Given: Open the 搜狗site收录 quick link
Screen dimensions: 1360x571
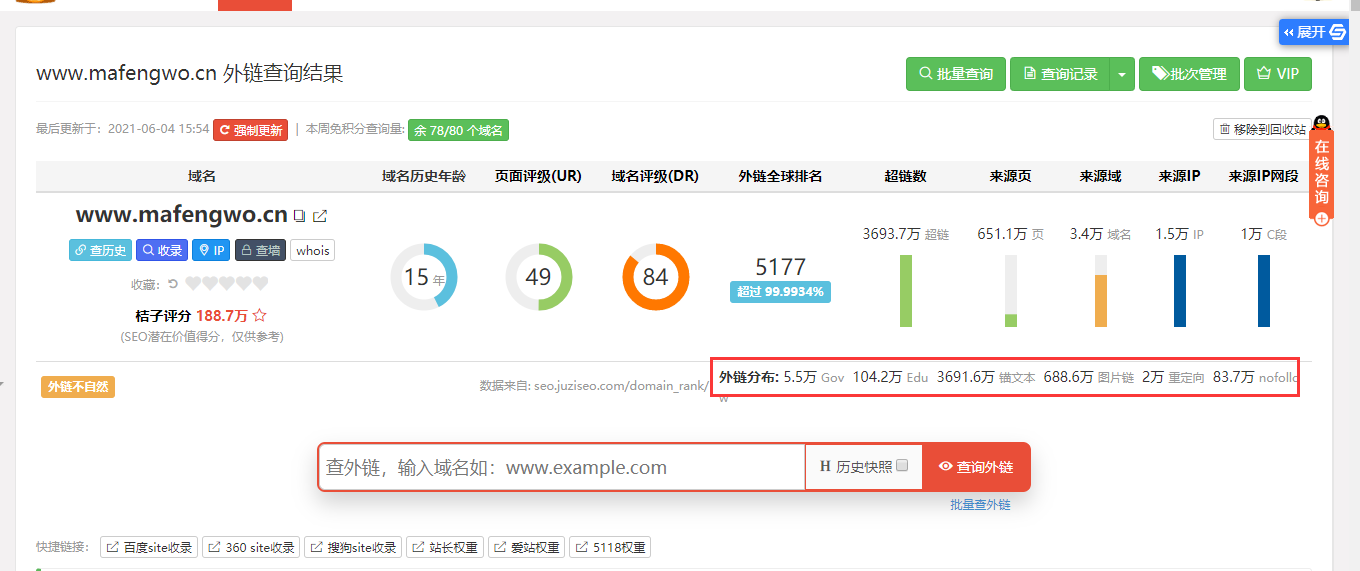Looking at the screenshot, I should point(352,547).
